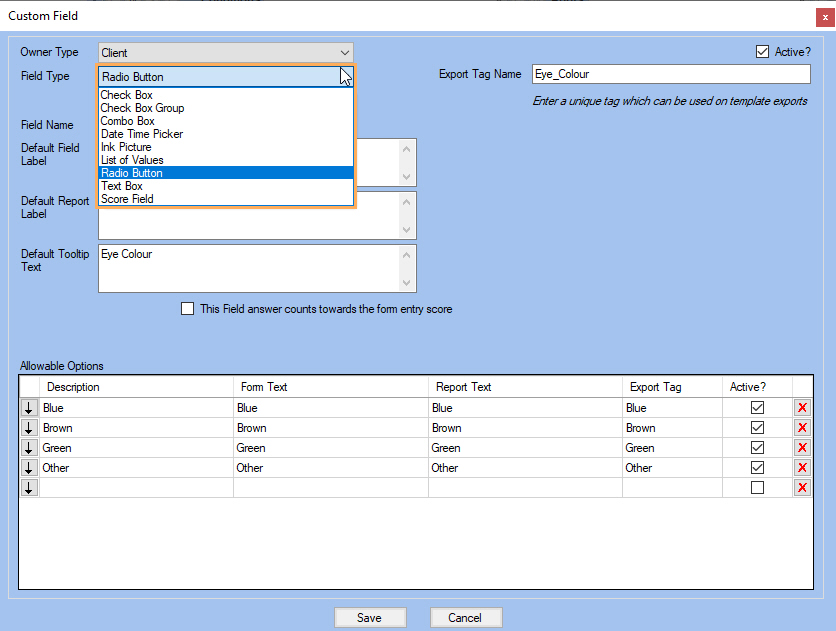Choose List of Values field type
The height and width of the screenshot is (631, 836).
coord(226,160)
